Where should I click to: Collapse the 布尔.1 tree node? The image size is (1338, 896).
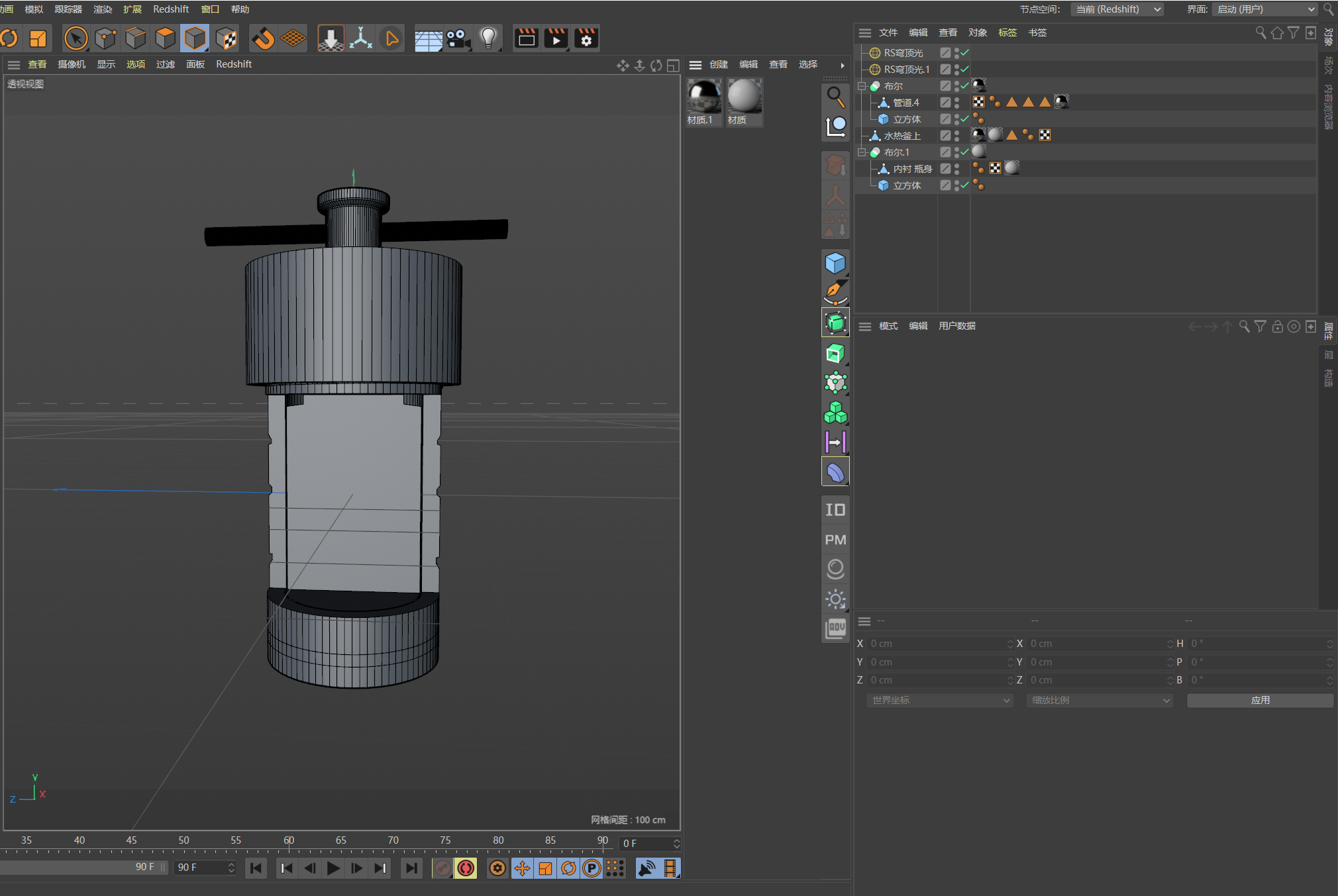862,152
